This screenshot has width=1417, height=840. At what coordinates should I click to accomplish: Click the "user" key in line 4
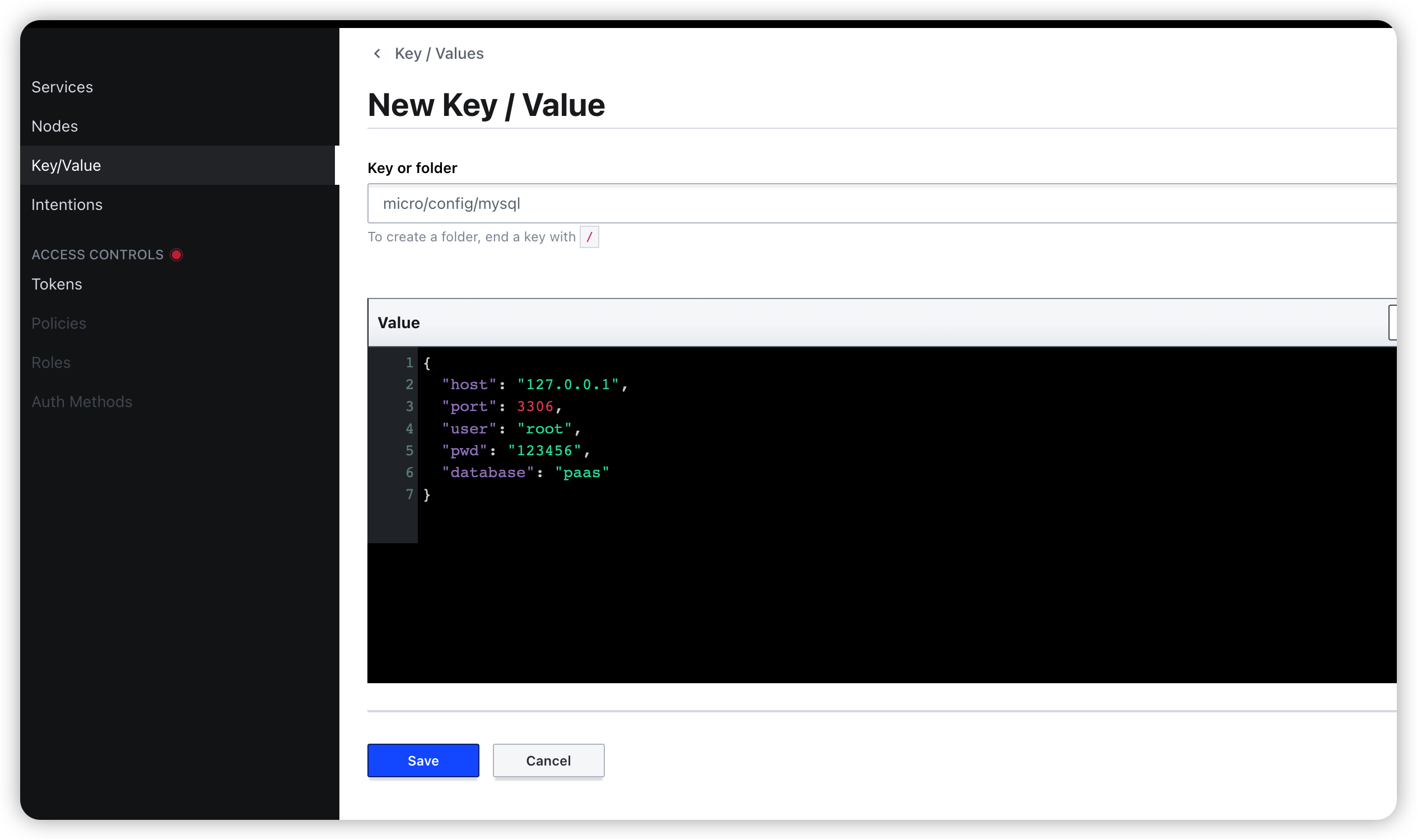pos(469,428)
